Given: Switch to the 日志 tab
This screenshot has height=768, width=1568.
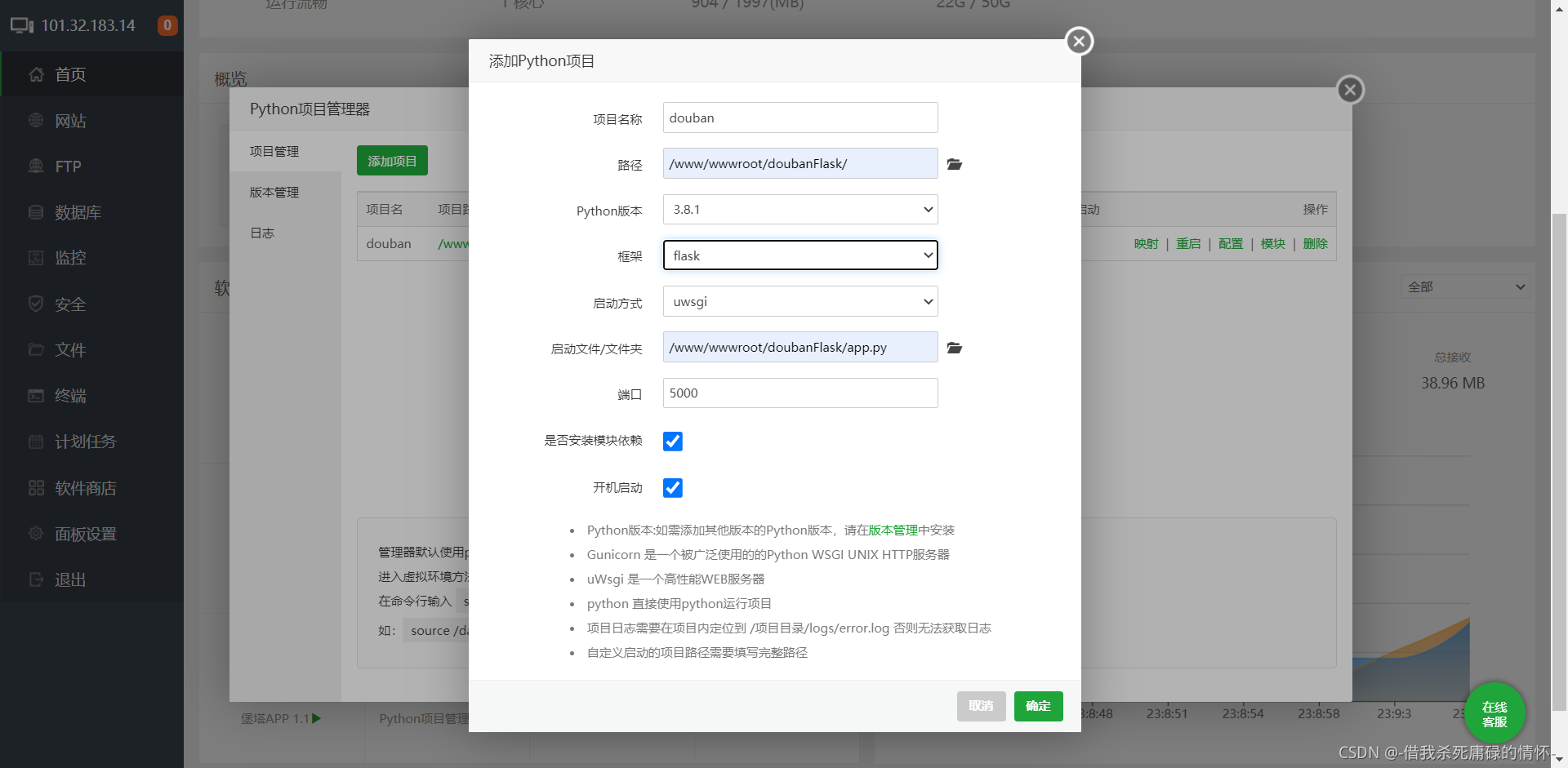Looking at the screenshot, I should [262, 233].
